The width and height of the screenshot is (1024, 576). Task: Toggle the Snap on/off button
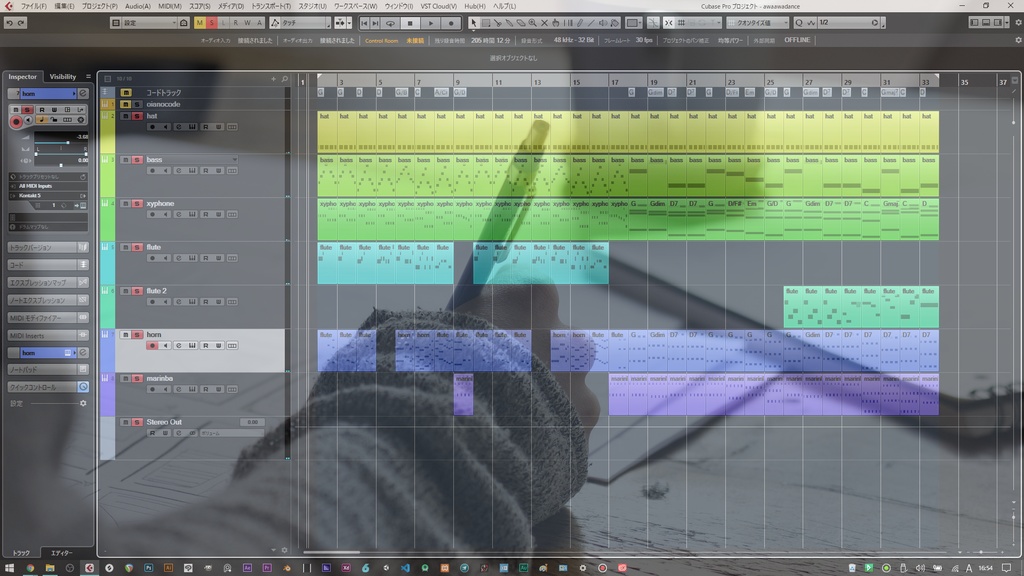click(669, 23)
